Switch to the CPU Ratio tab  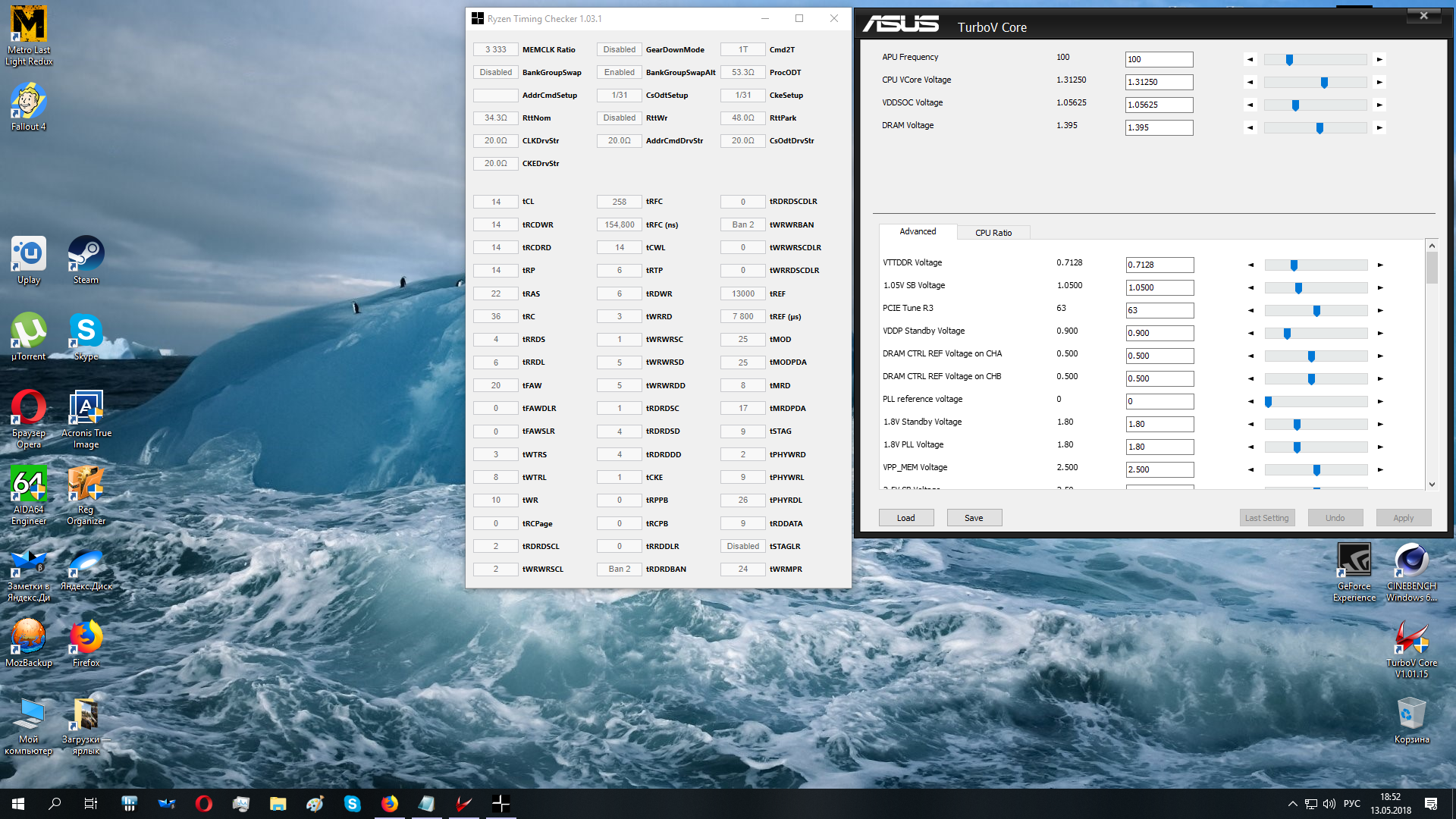click(x=993, y=233)
